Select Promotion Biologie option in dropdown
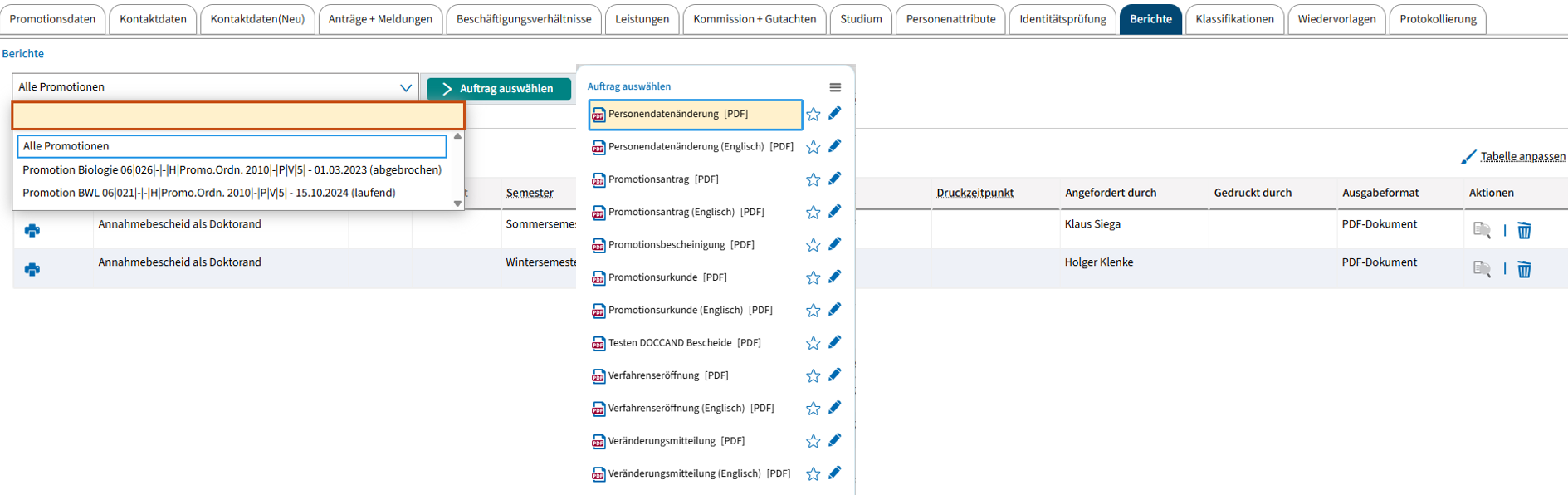The width and height of the screenshot is (1568, 495). 232,169
